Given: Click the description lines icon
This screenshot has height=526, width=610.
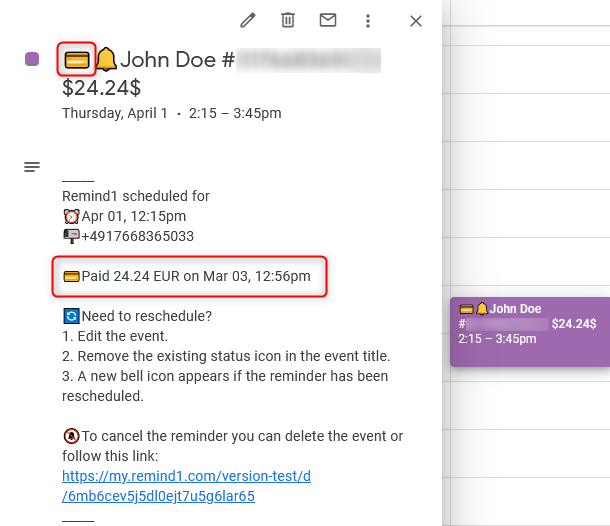Looking at the screenshot, I should (x=32, y=167).
